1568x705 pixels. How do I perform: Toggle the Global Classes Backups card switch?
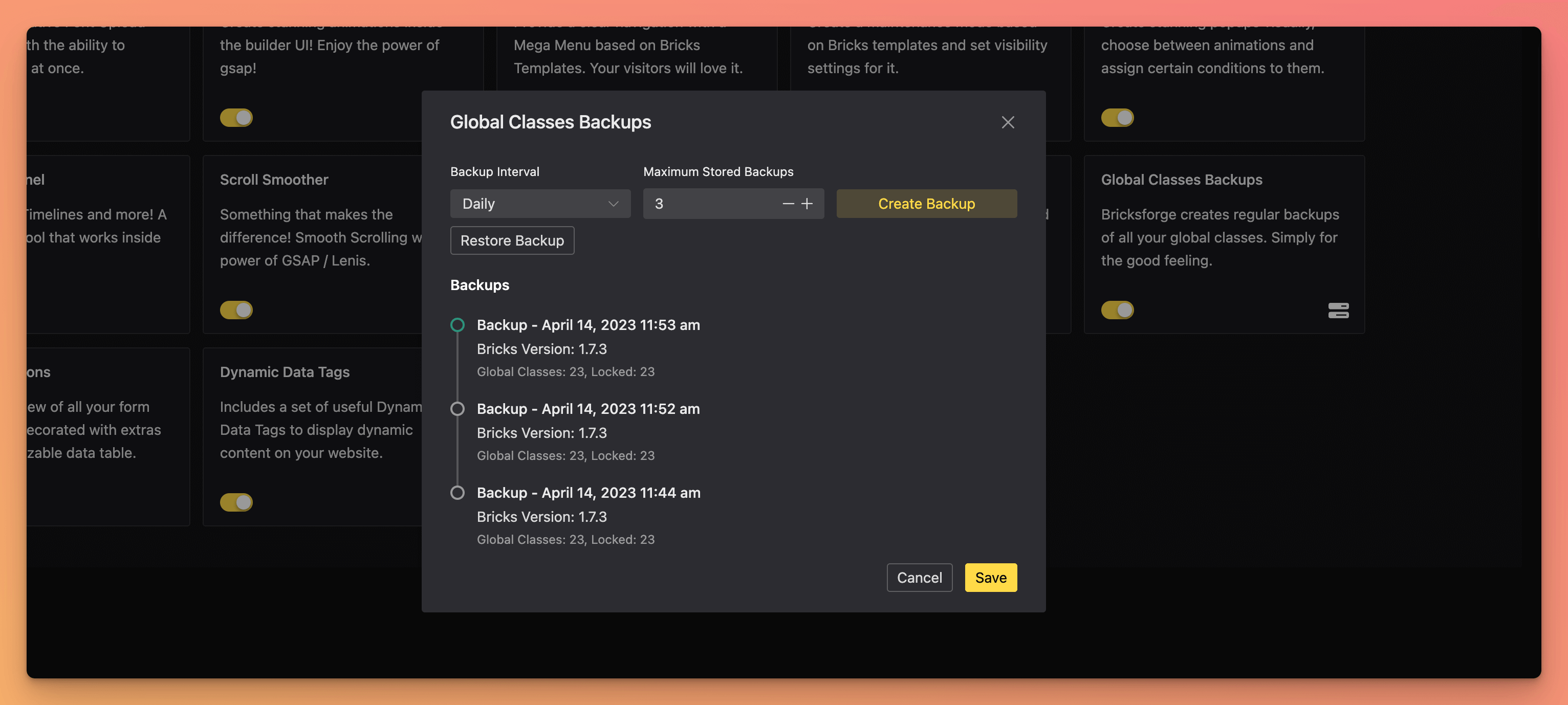coord(1117,310)
